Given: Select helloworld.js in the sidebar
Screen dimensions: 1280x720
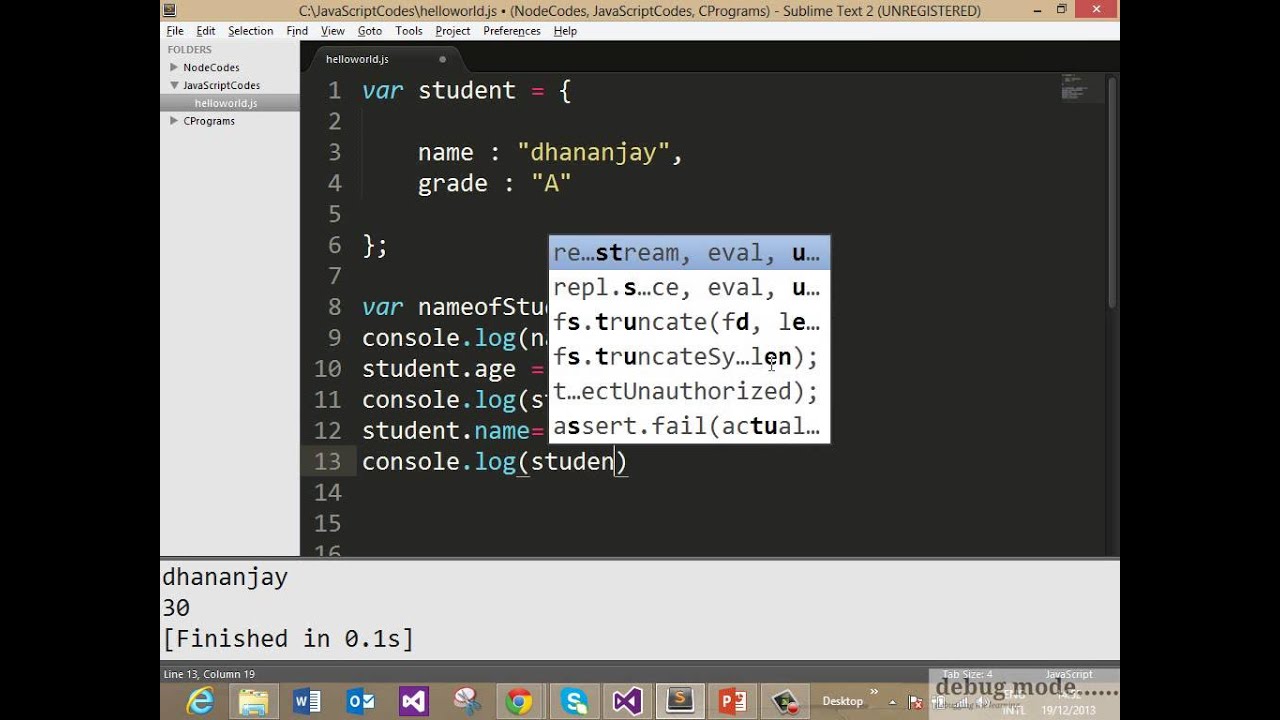Looking at the screenshot, I should (x=226, y=103).
